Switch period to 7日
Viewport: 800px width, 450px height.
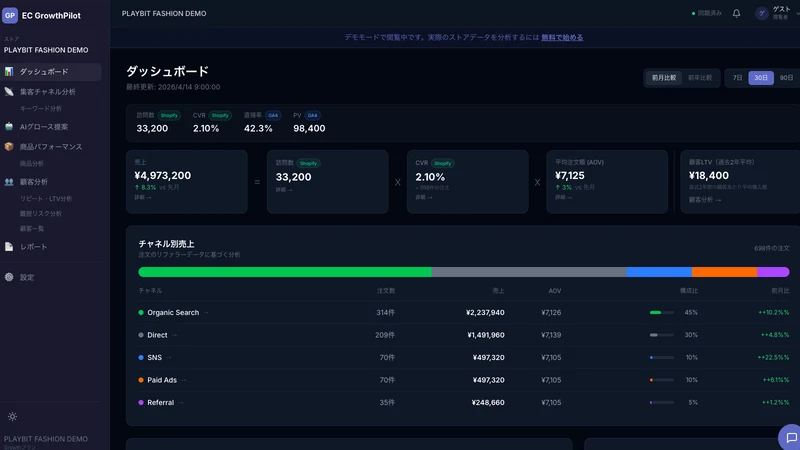pos(737,78)
